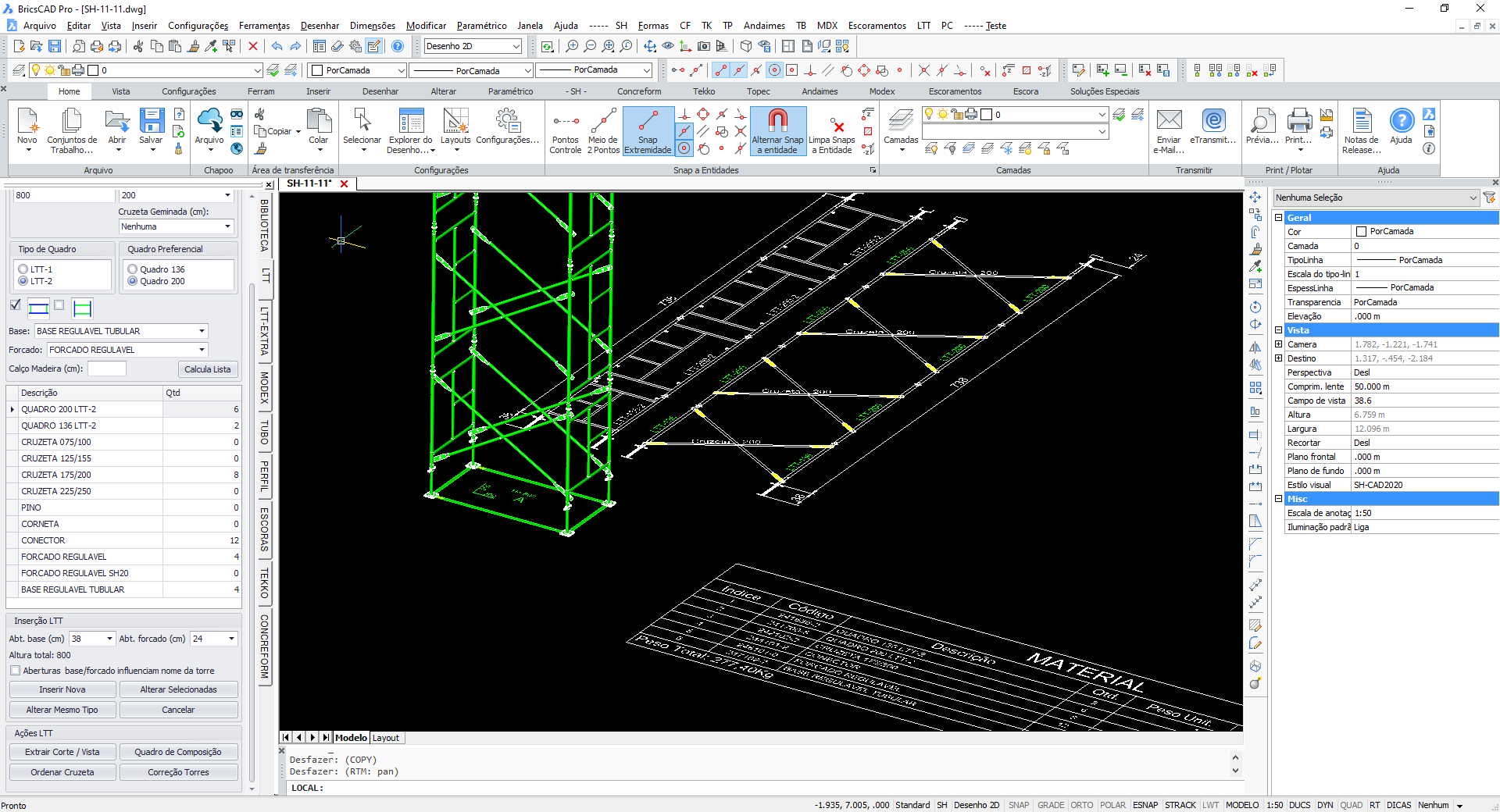Click the Extrair Corte / Vista button
This screenshot has height=812, width=1500.
[x=62, y=751]
